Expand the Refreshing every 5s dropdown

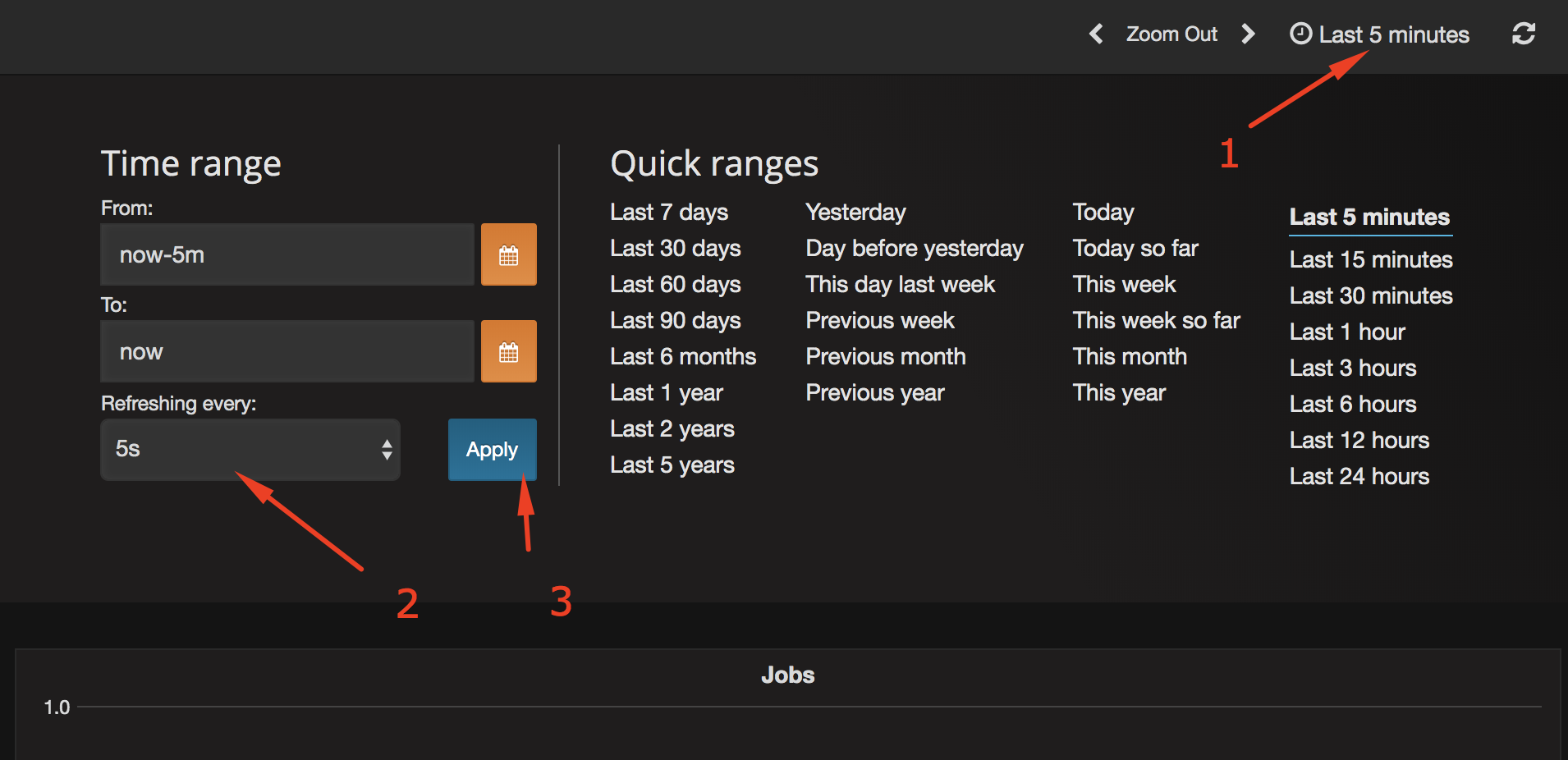click(x=250, y=450)
